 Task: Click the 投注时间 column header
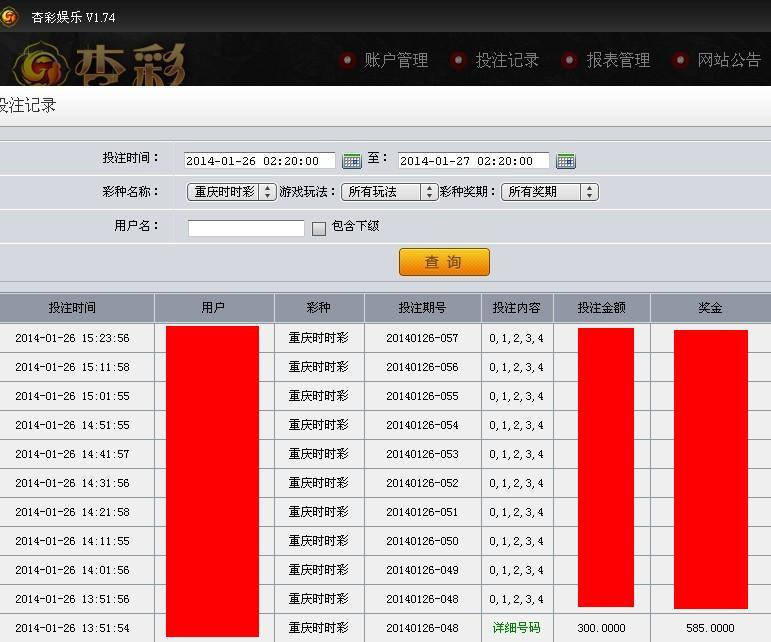[72, 308]
